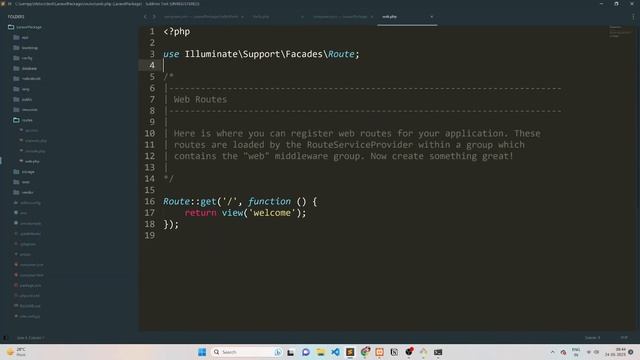640x360 pixels.
Task: Show hidden system tray icons chevron
Action: [x=552, y=352]
